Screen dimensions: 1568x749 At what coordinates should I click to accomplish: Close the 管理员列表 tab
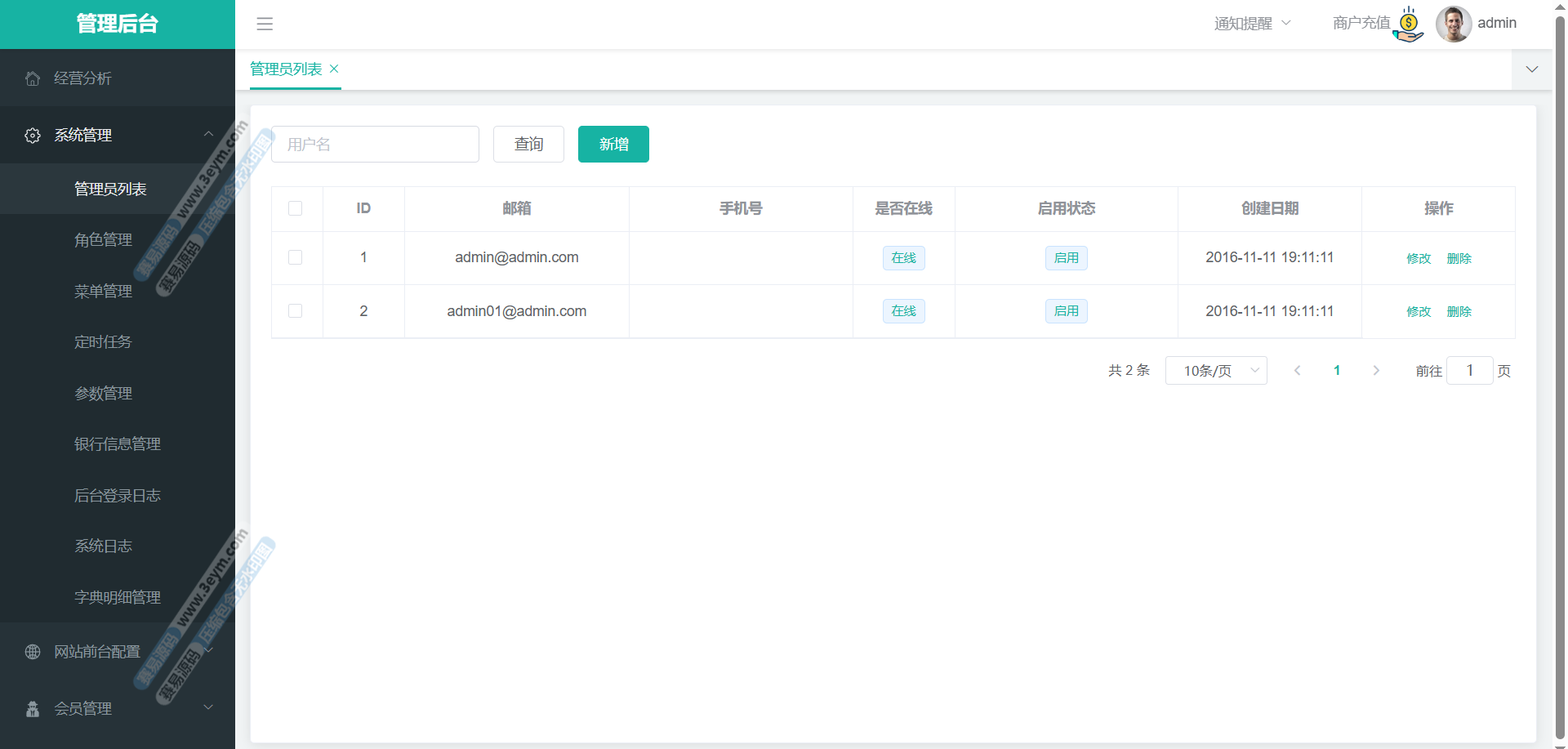[x=334, y=69]
